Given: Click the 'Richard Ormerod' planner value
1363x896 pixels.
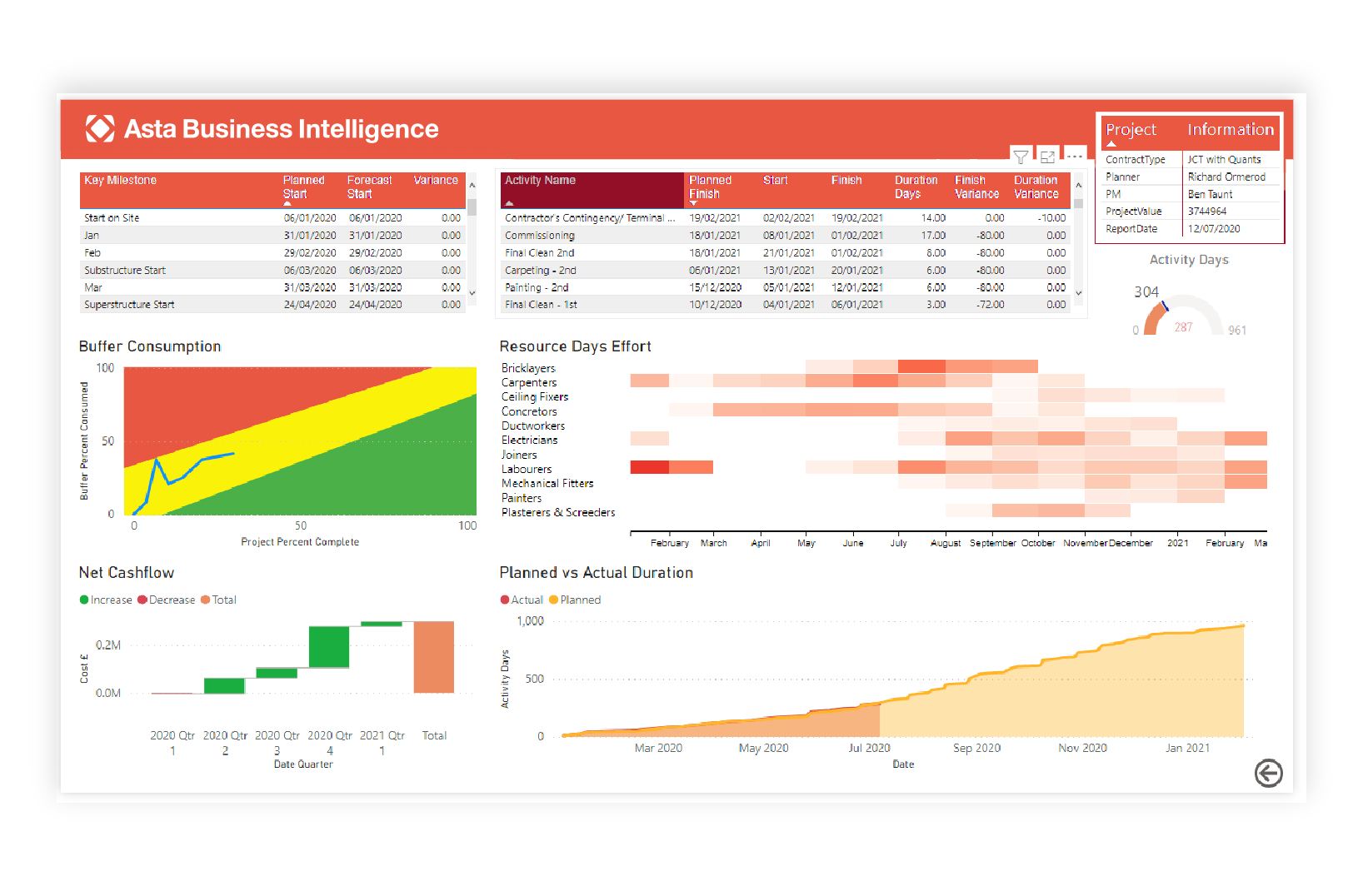Looking at the screenshot, I should pyautogui.click(x=1226, y=177).
